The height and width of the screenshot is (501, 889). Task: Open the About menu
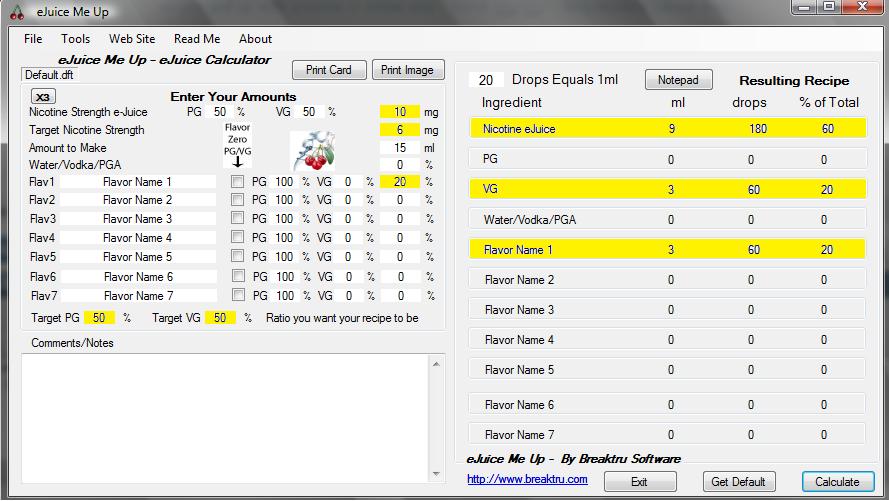coord(255,39)
